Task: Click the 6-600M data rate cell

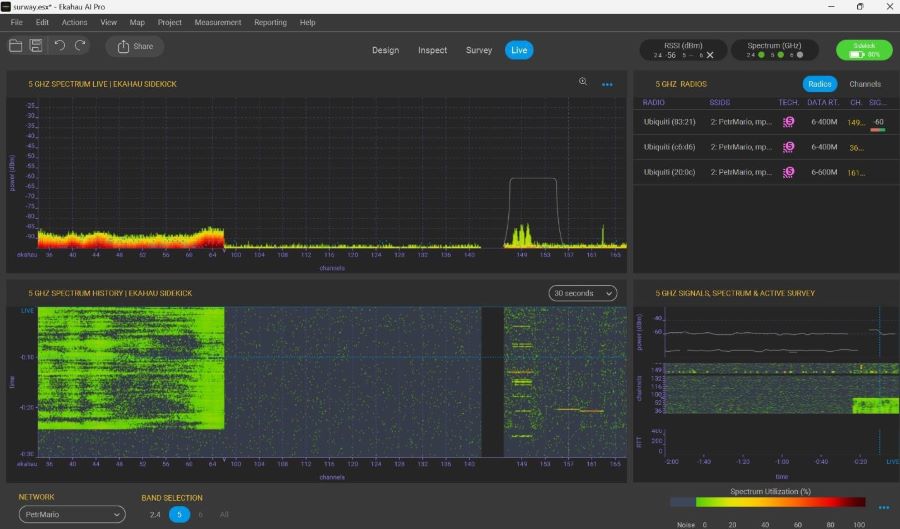Action: pos(824,172)
